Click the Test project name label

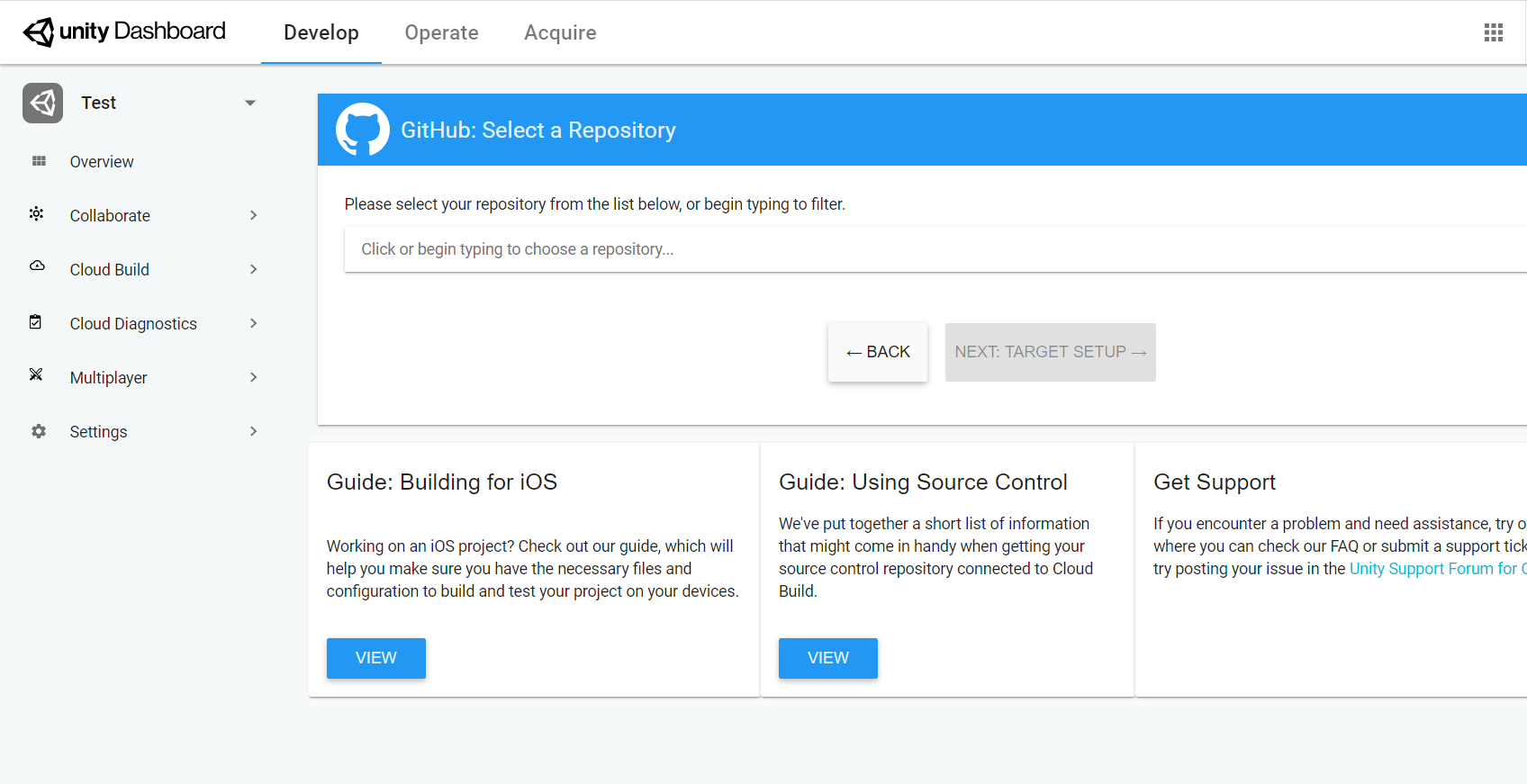[x=99, y=103]
